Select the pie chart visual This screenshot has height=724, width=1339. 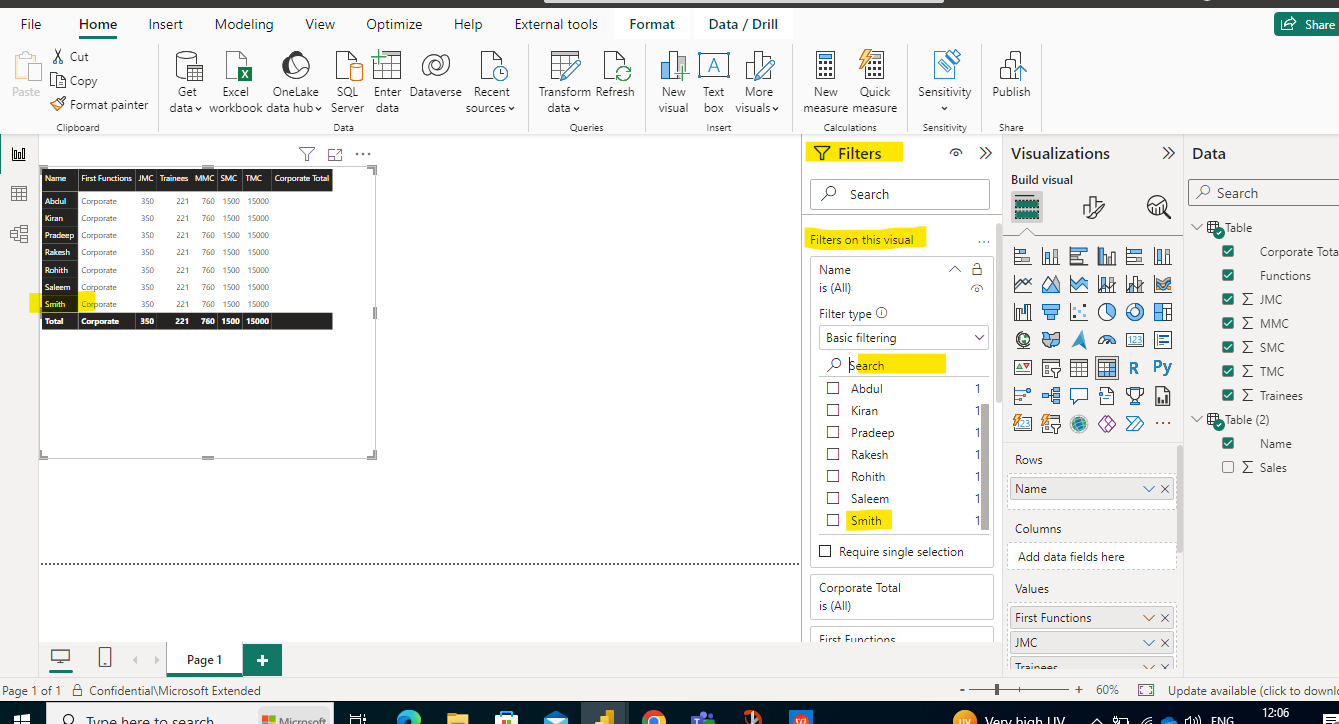1106,312
